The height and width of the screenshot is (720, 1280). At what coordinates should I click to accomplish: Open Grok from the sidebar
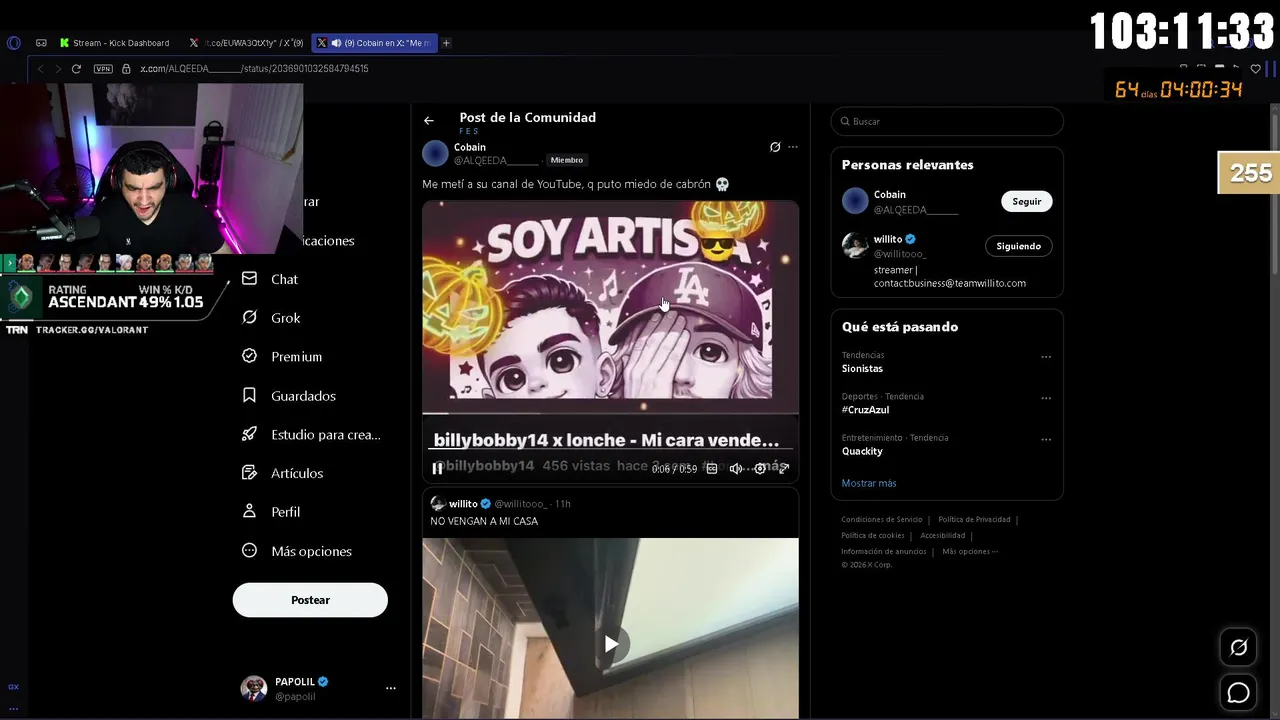tap(272, 318)
